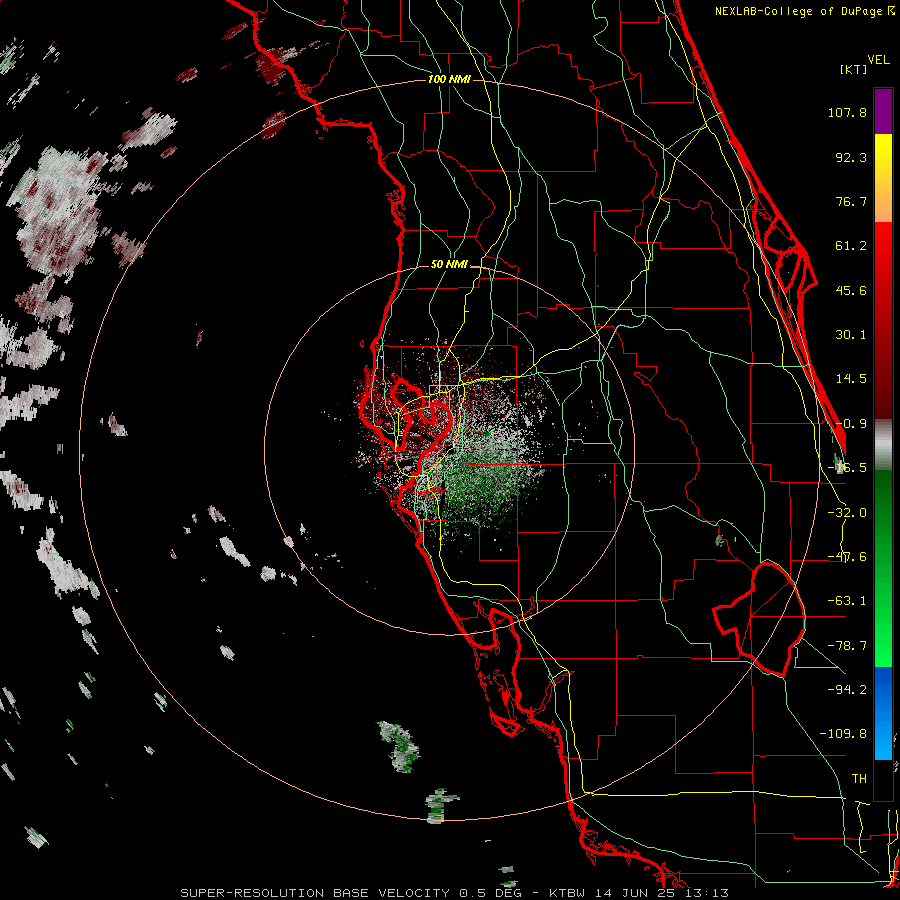Click the 14.5 velocity scale value
The width and height of the screenshot is (900, 900).
pos(851,379)
